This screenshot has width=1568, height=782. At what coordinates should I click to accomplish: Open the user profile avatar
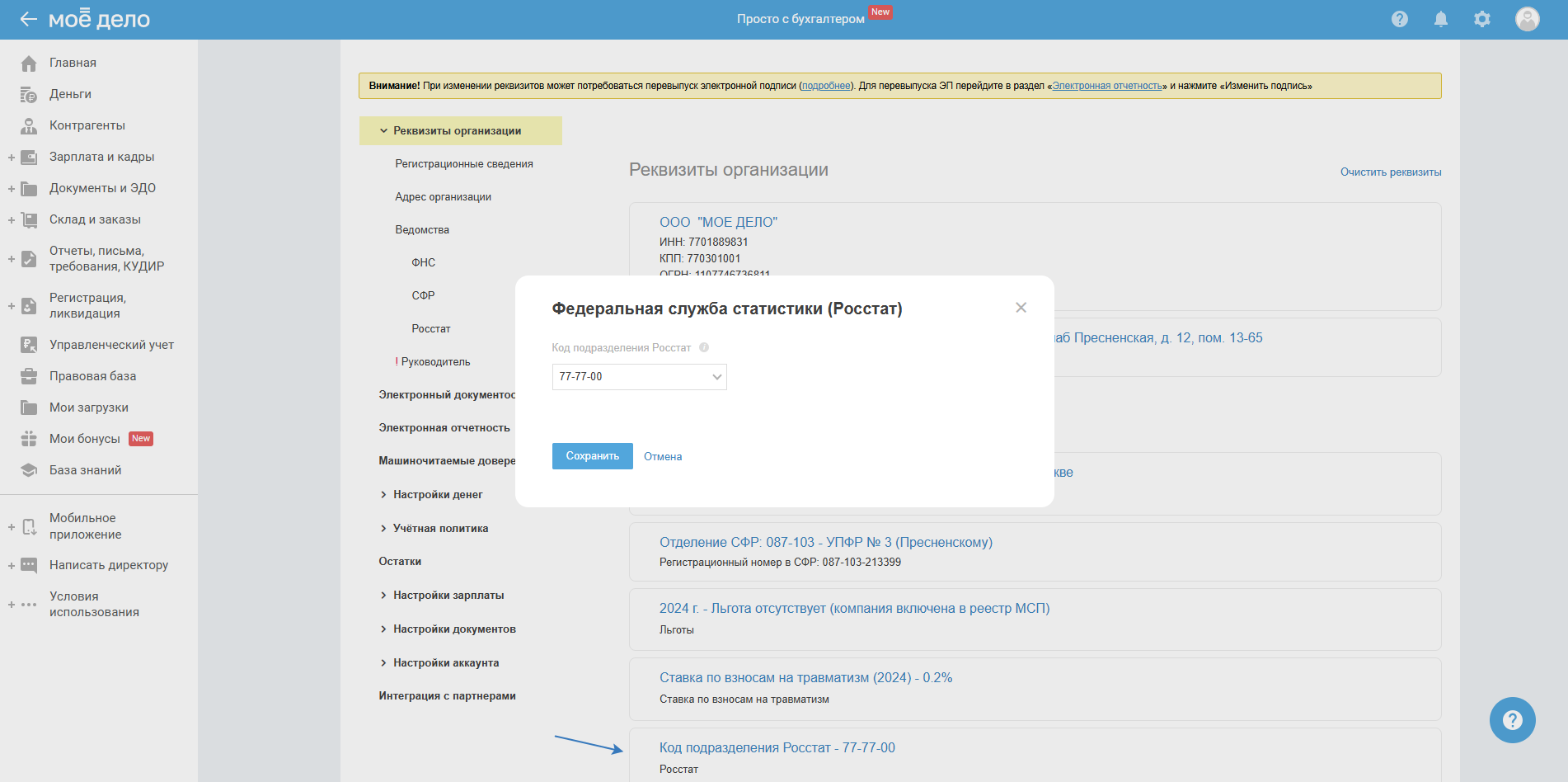pos(1528,19)
